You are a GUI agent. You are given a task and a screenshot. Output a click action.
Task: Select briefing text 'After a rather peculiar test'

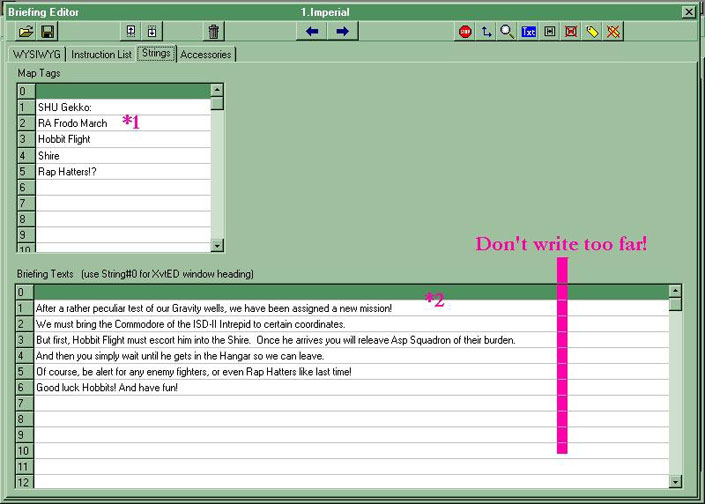pyautogui.click(x=352, y=308)
